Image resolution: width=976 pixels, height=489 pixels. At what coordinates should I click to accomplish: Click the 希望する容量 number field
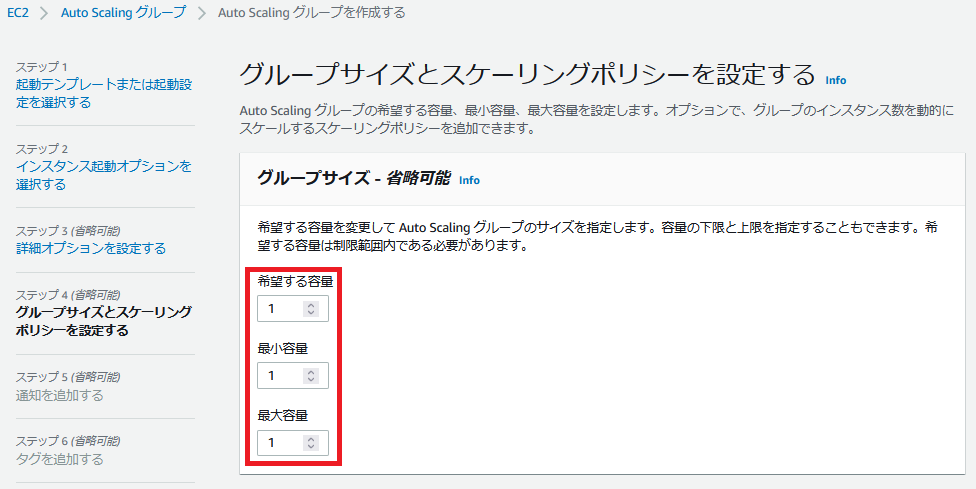[x=293, y=309]
